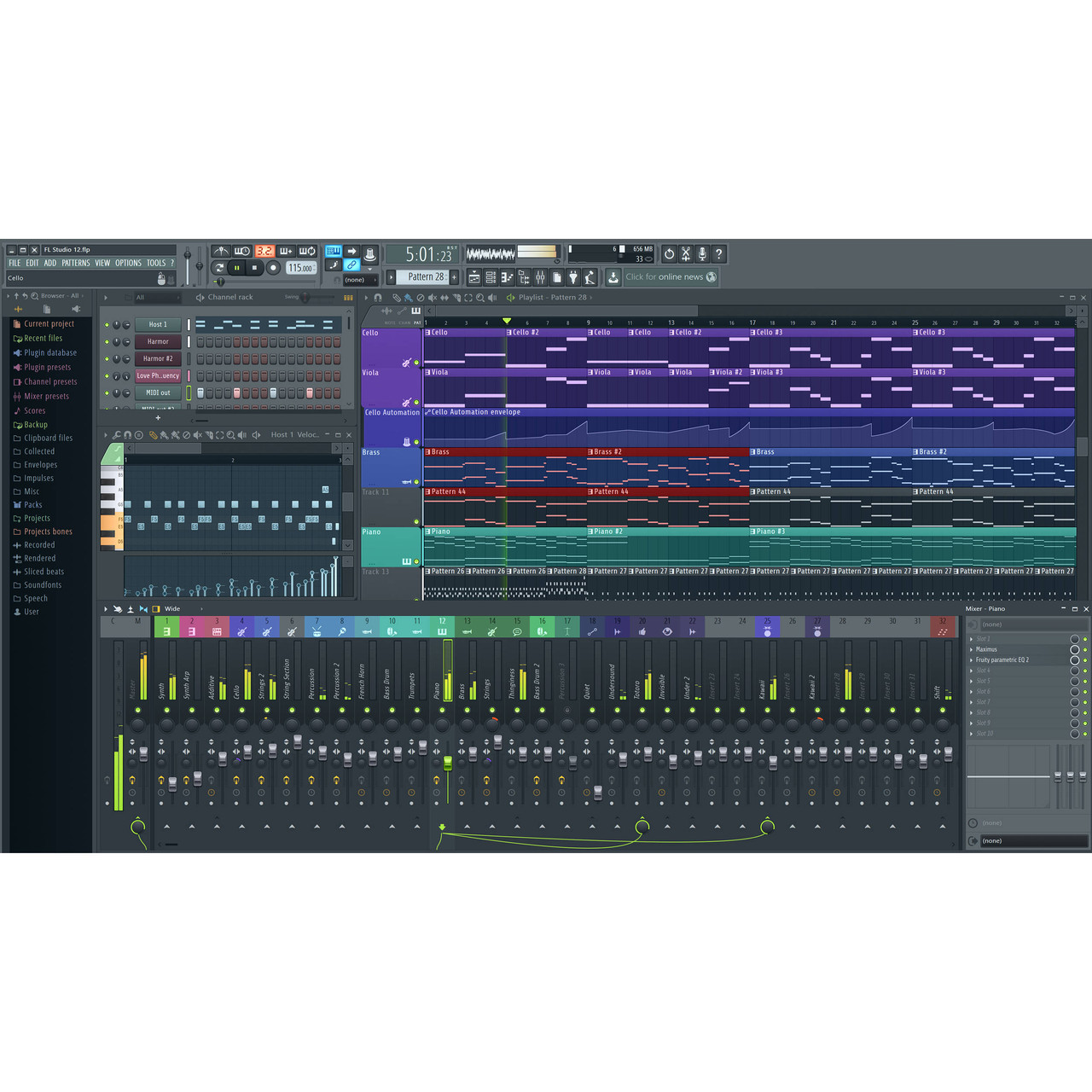Open the OPTIONS menu

pos(128,263)
